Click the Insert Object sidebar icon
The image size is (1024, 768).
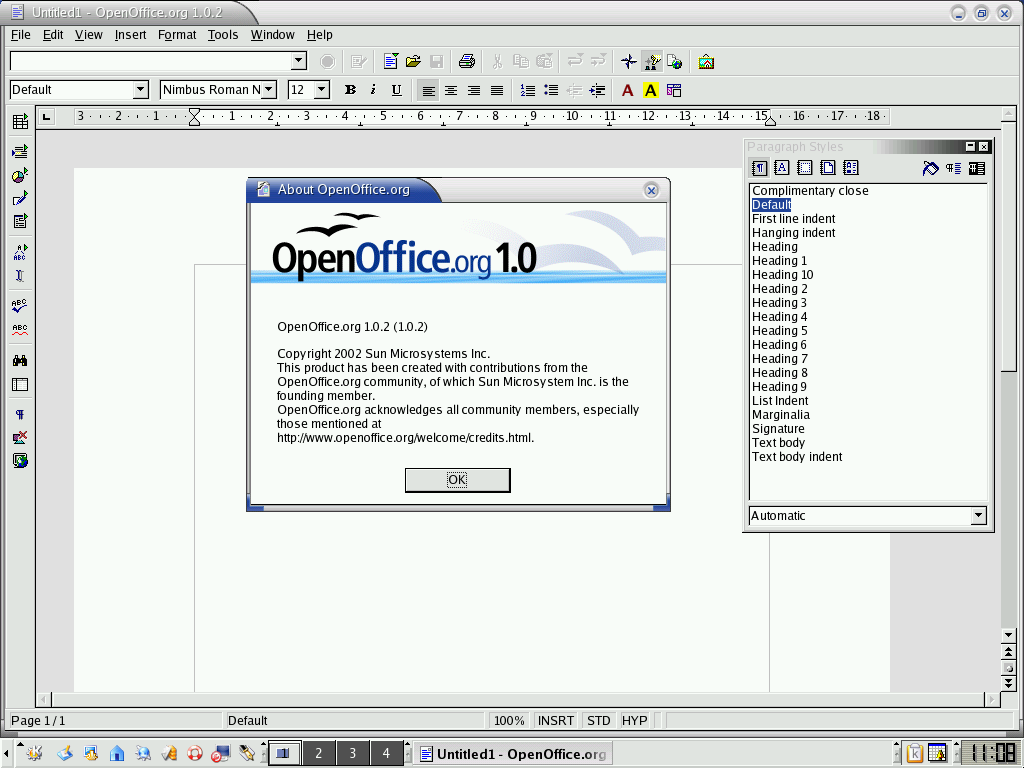pyautogui.click(x=20, y=175)
